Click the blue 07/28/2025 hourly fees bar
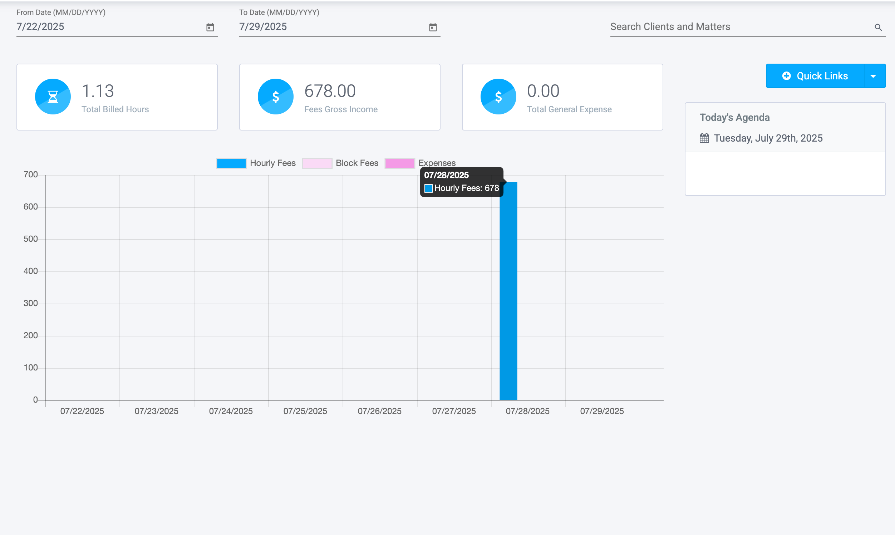The width and height of the screenshot is (895, 535). 508,300
